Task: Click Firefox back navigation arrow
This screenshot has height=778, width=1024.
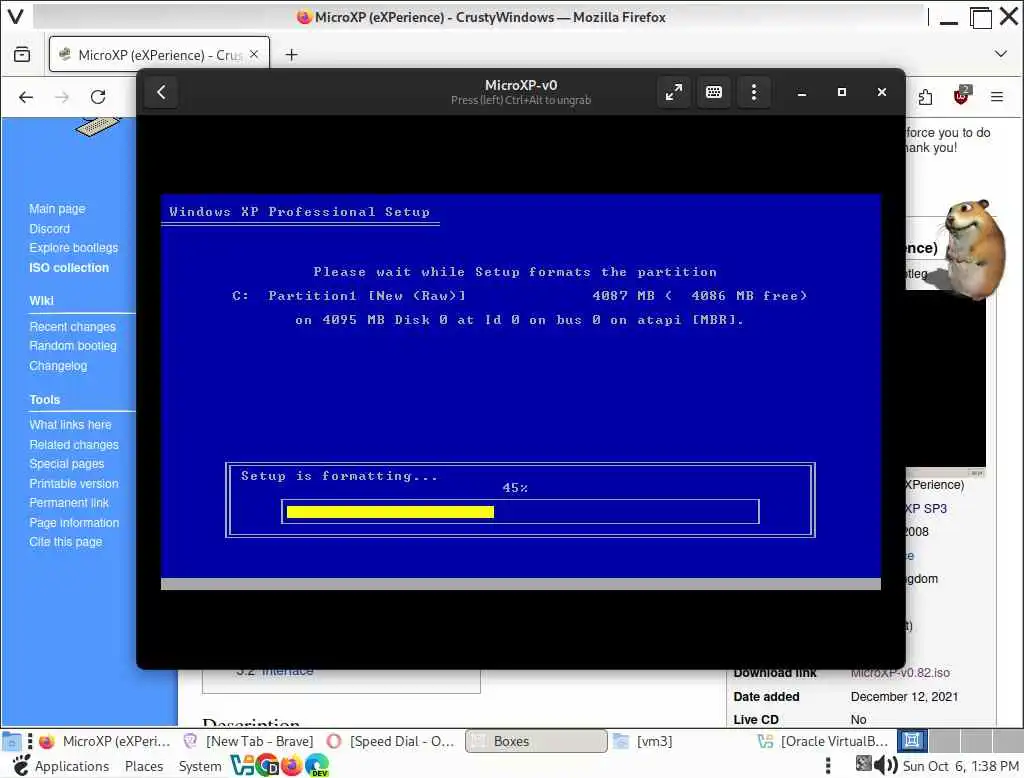Action: point(25,97)
